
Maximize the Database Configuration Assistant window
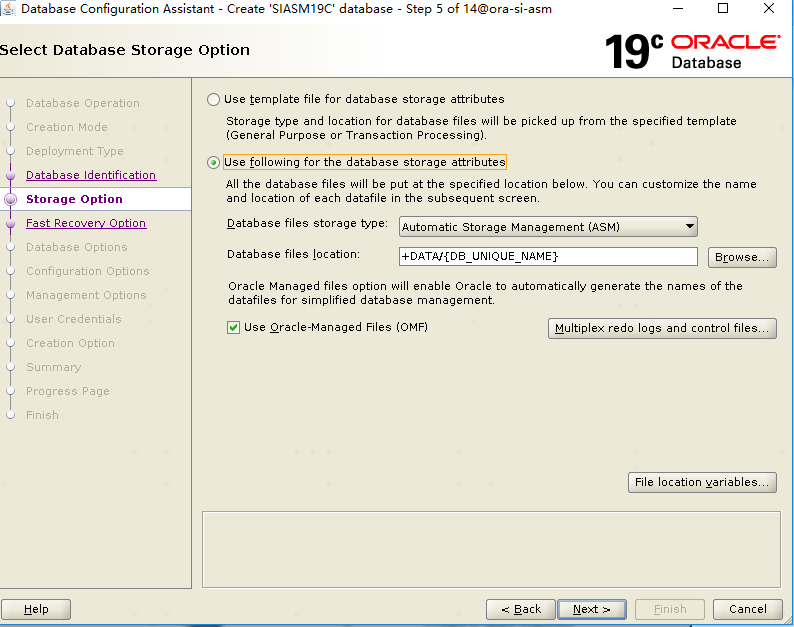point(723,9)
